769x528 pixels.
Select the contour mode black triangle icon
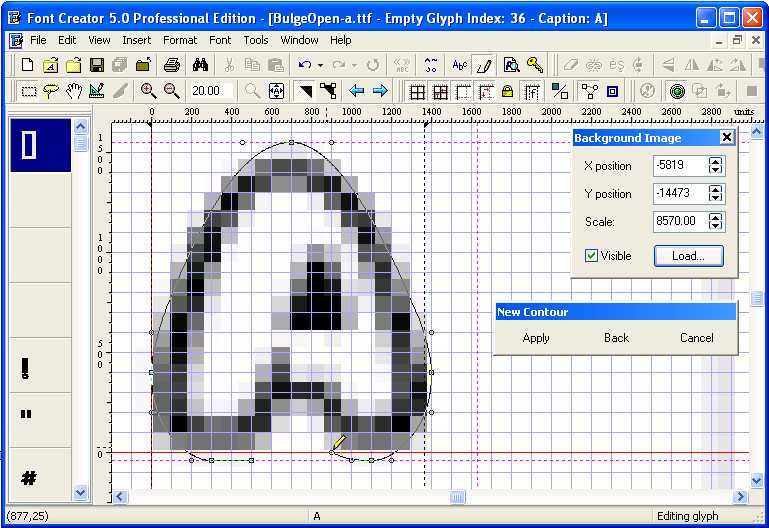point(305,91)
